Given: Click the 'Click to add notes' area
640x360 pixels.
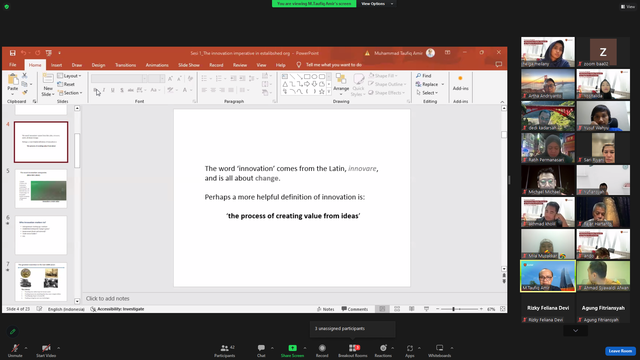Looking at the screenshot, I should click(x=107, y=298).
